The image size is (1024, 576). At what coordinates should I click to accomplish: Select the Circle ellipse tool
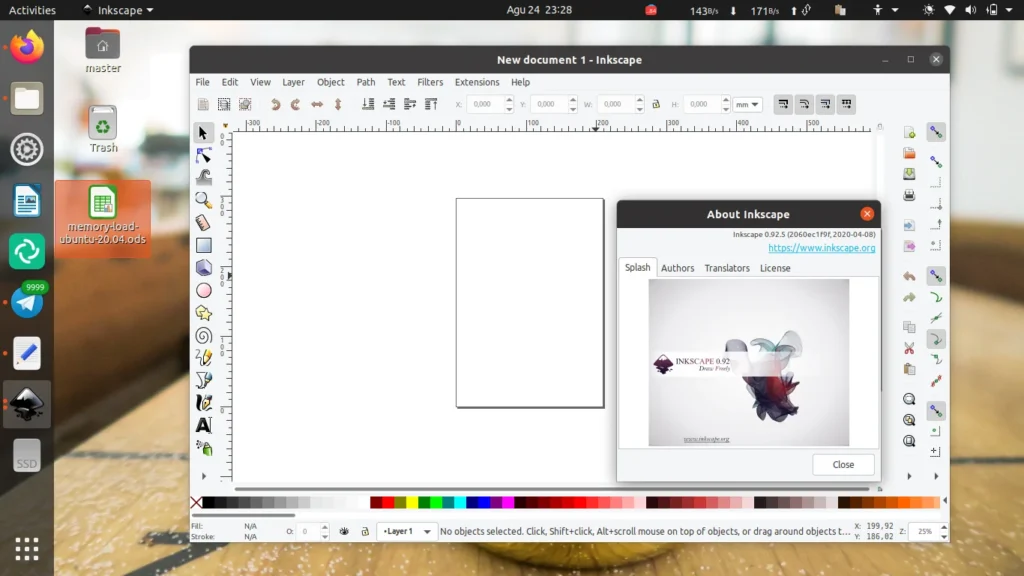(204, 290)
